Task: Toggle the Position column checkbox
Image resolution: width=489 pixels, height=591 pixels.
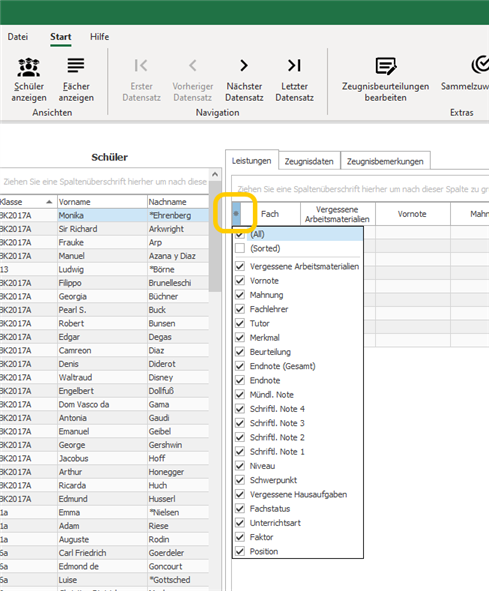Action: [240, 551]
